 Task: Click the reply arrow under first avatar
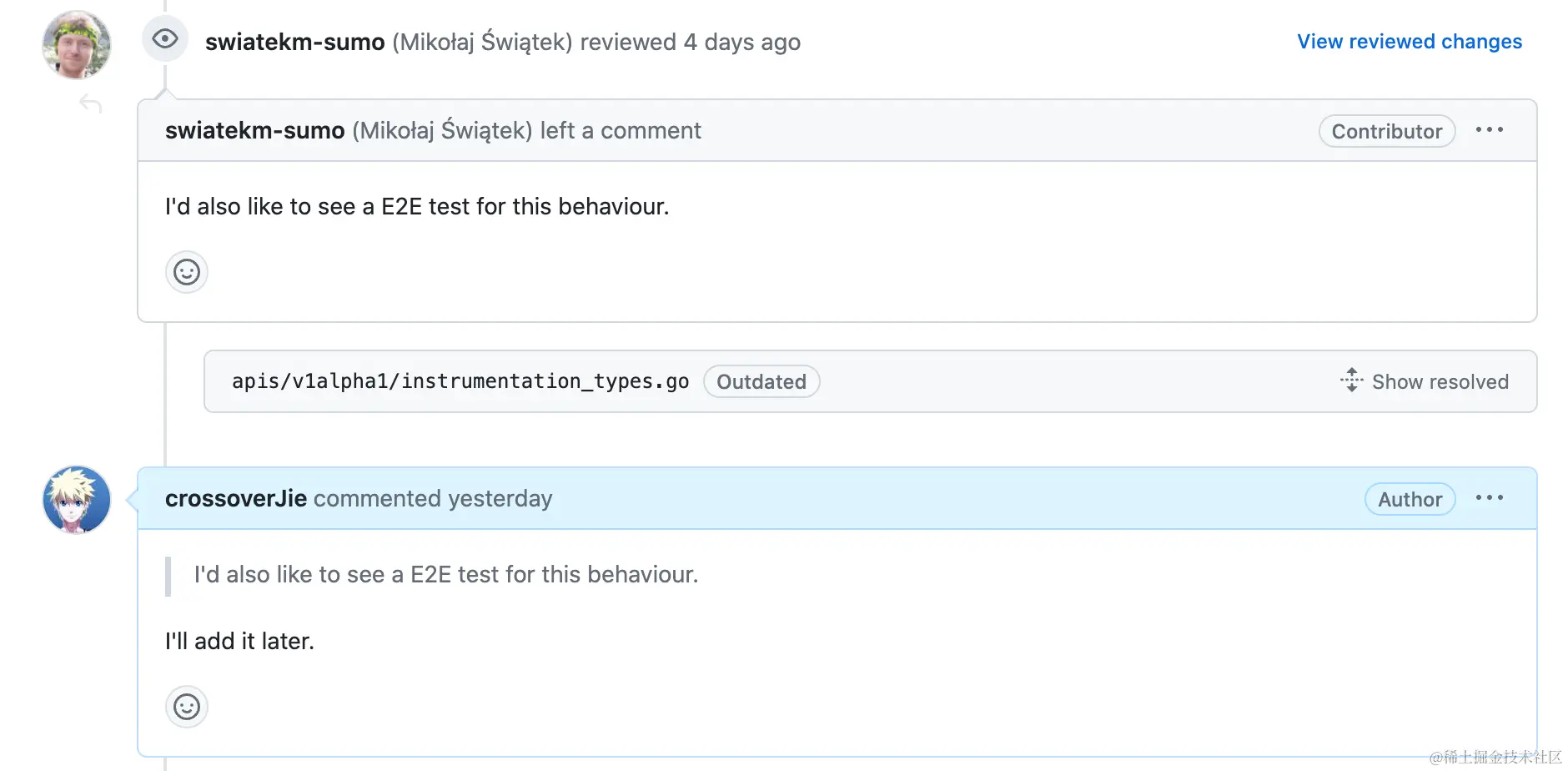90,104
